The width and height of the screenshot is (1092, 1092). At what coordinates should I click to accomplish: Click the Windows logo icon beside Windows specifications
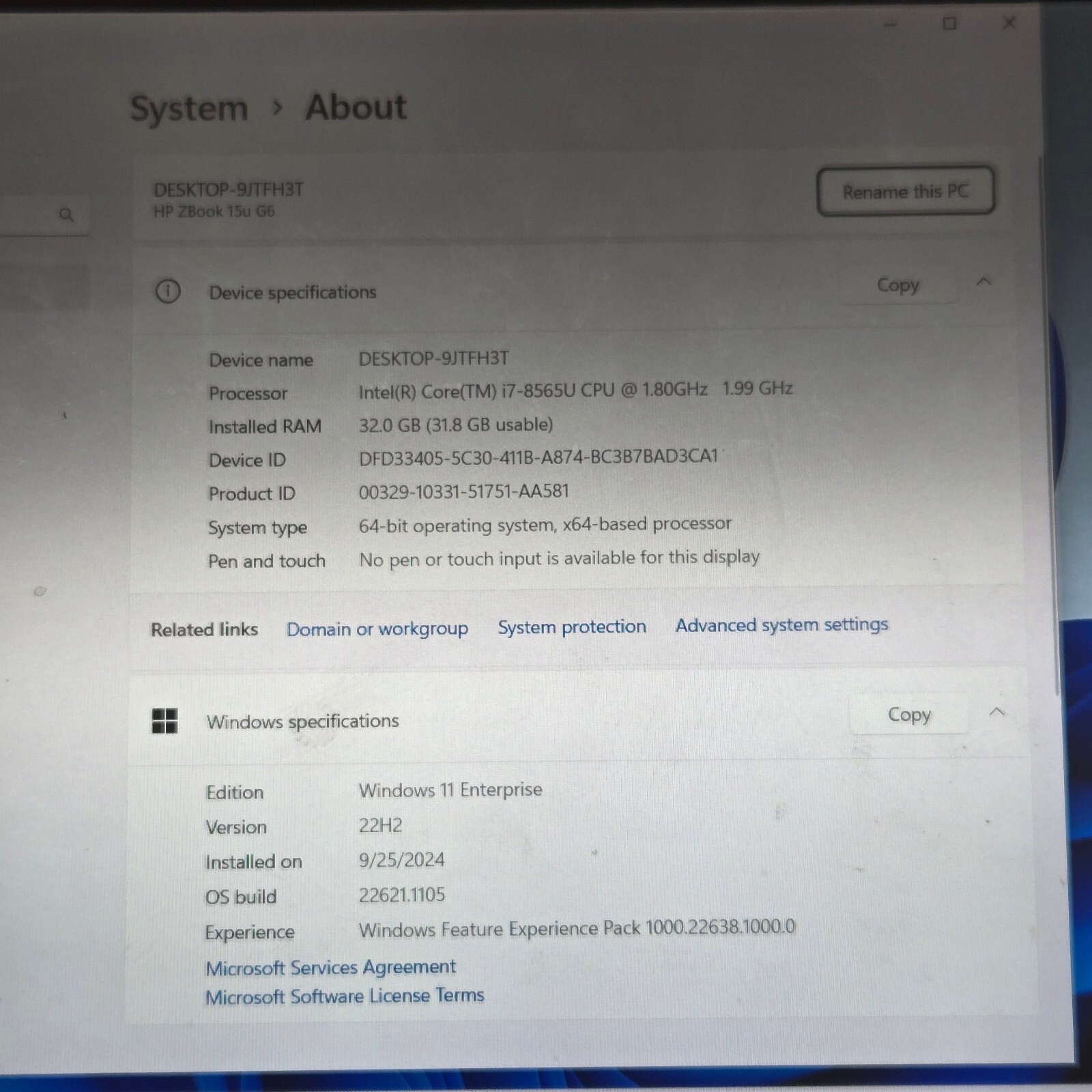click(164, 721)
